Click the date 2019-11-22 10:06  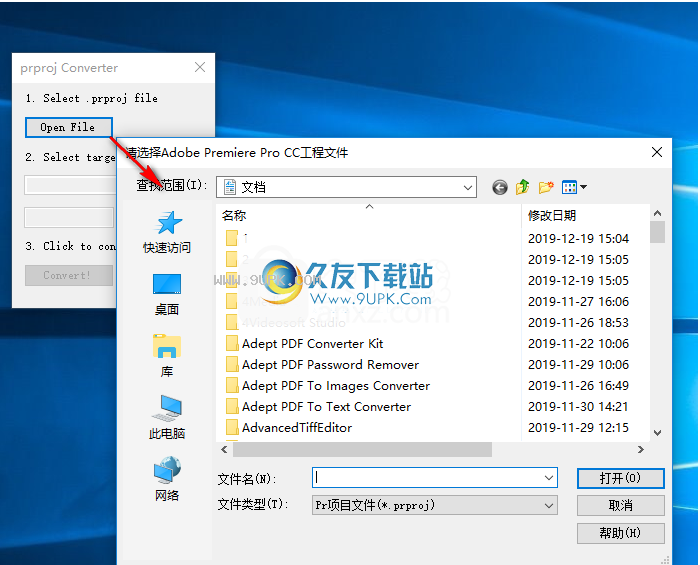click(578, 344)
